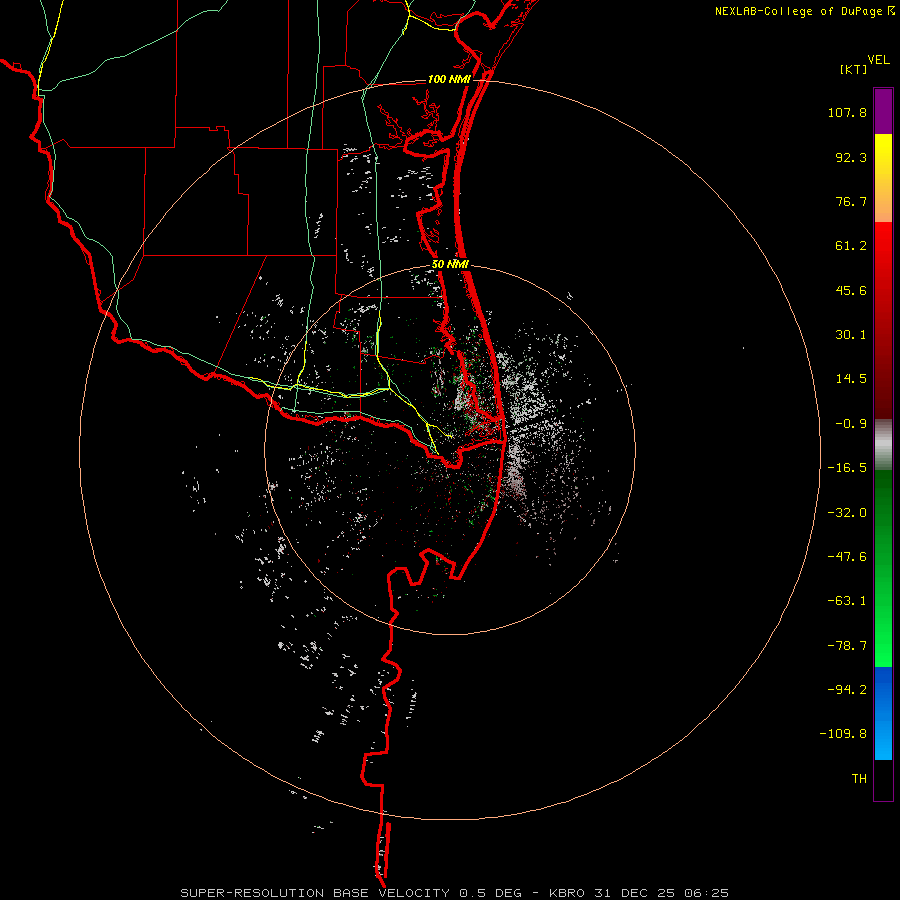Select the -109.8 value on the velocity scale

click(843, 734)
